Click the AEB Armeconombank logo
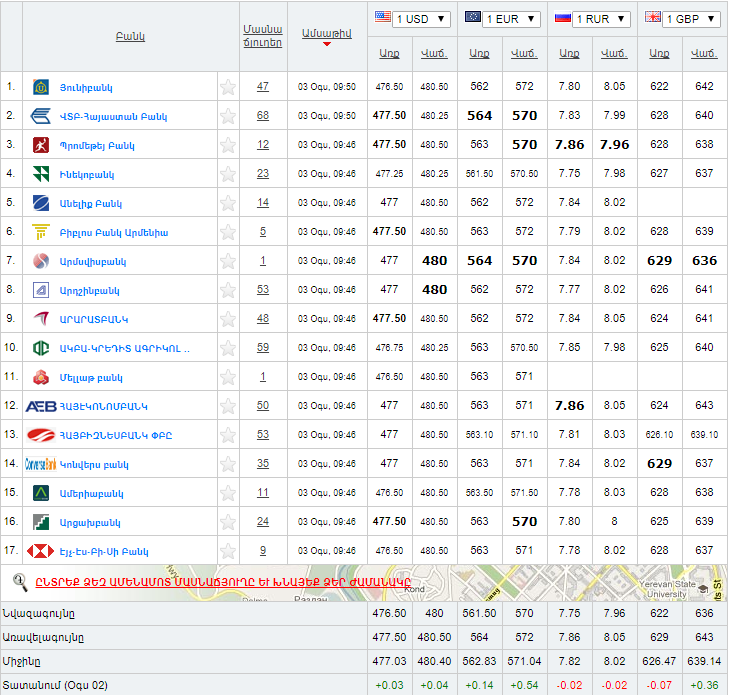The width and height of the screenshot is (729, 695). (40, 406)
